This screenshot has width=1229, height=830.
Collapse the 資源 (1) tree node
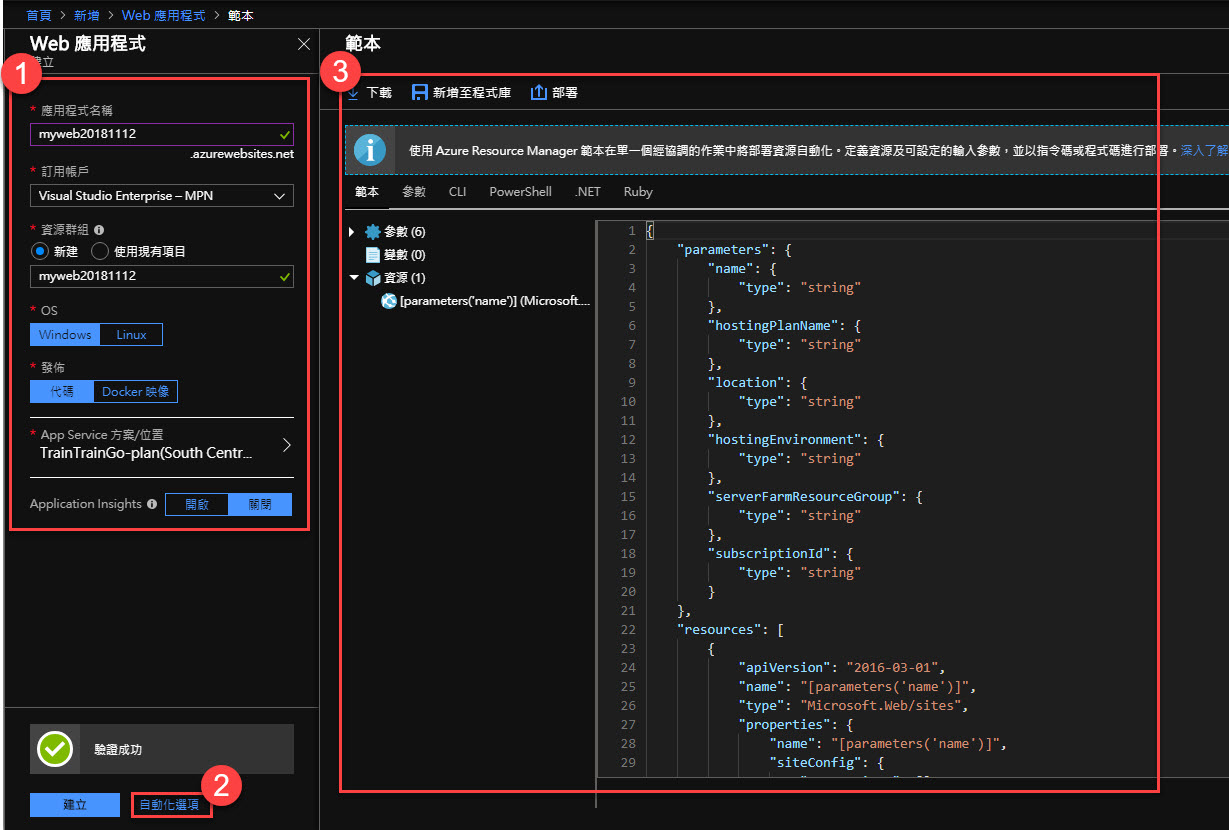coord(354,278)
